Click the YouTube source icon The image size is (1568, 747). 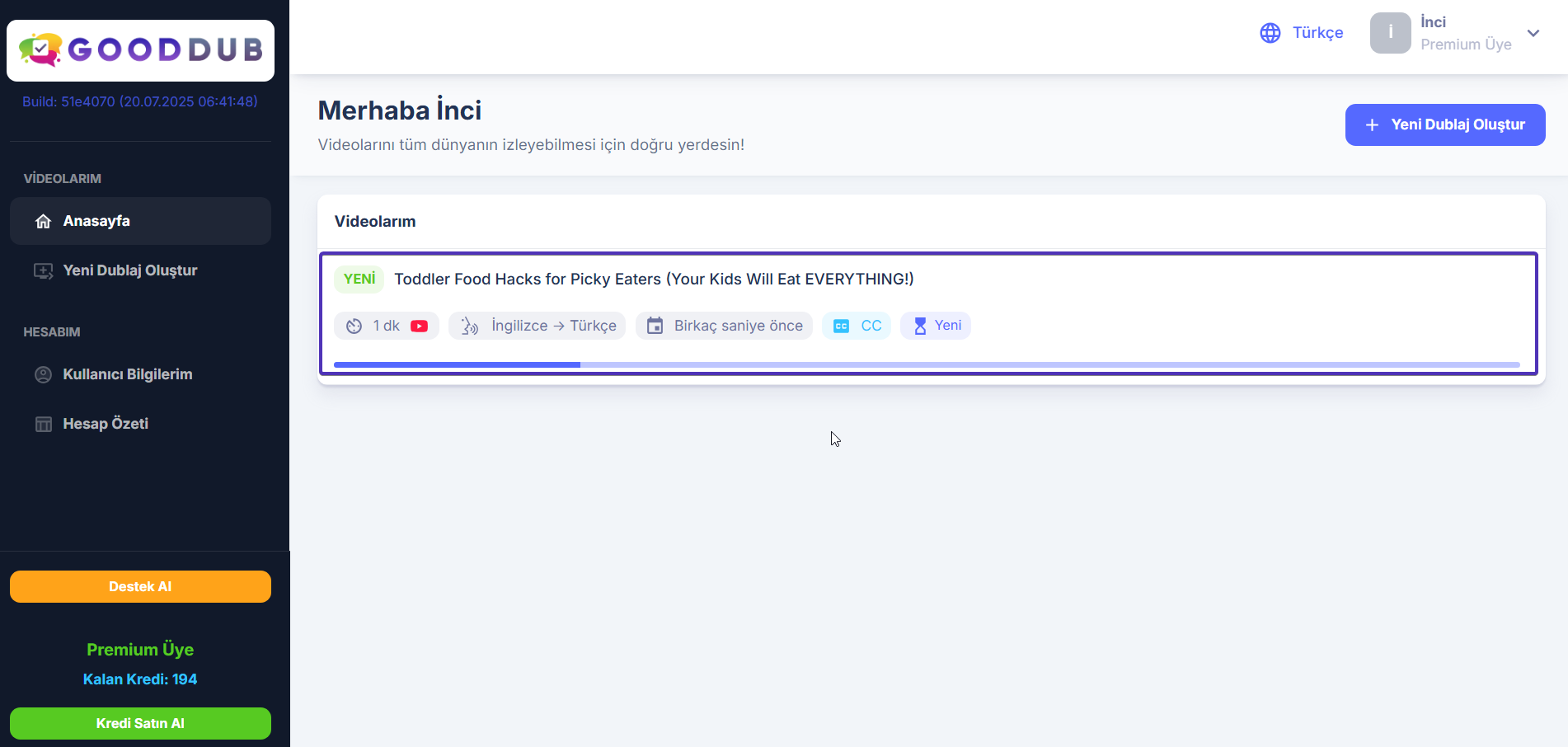tap(420, 326)
